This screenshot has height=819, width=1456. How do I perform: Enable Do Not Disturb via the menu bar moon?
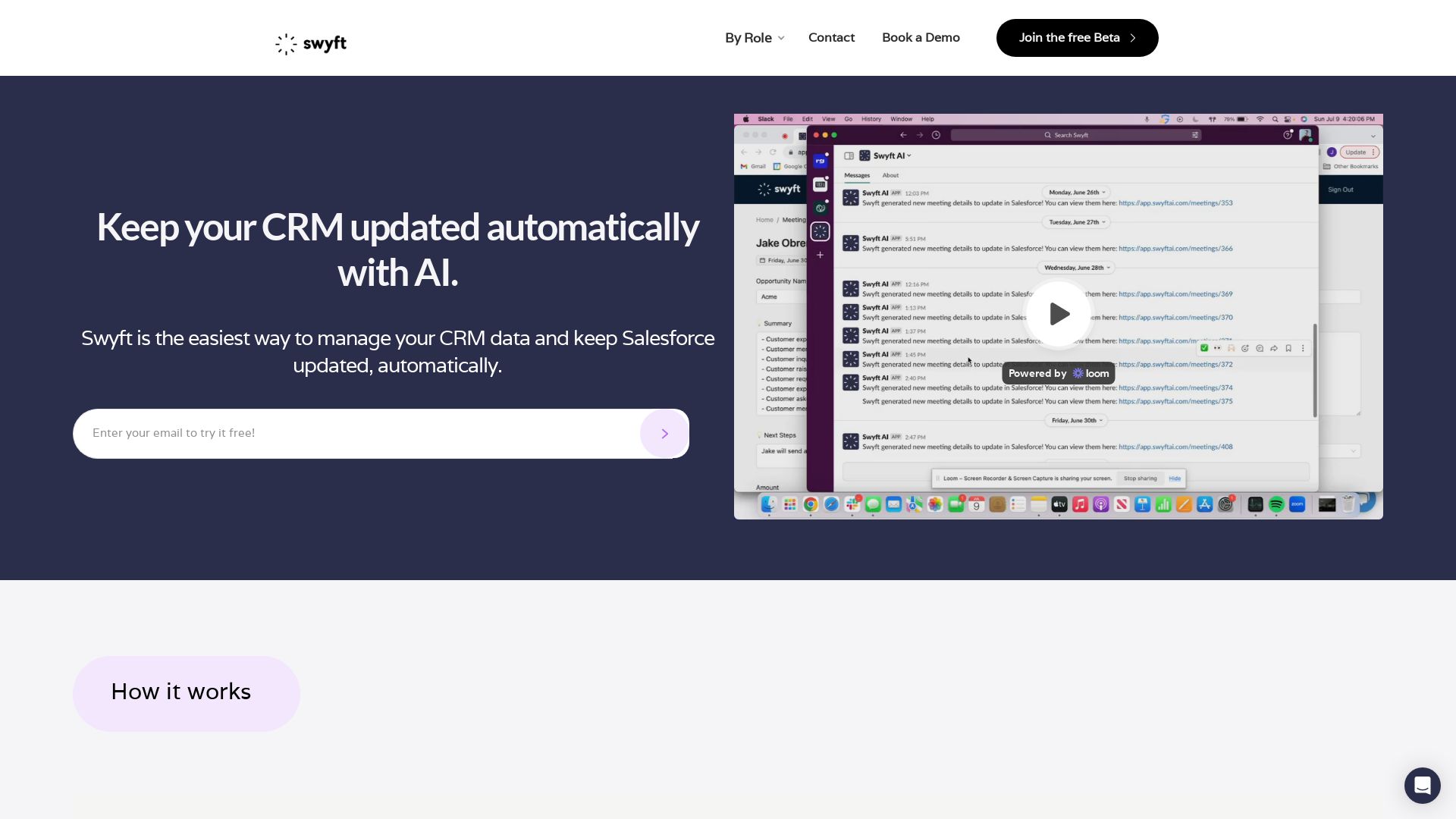pos(1195,119)
